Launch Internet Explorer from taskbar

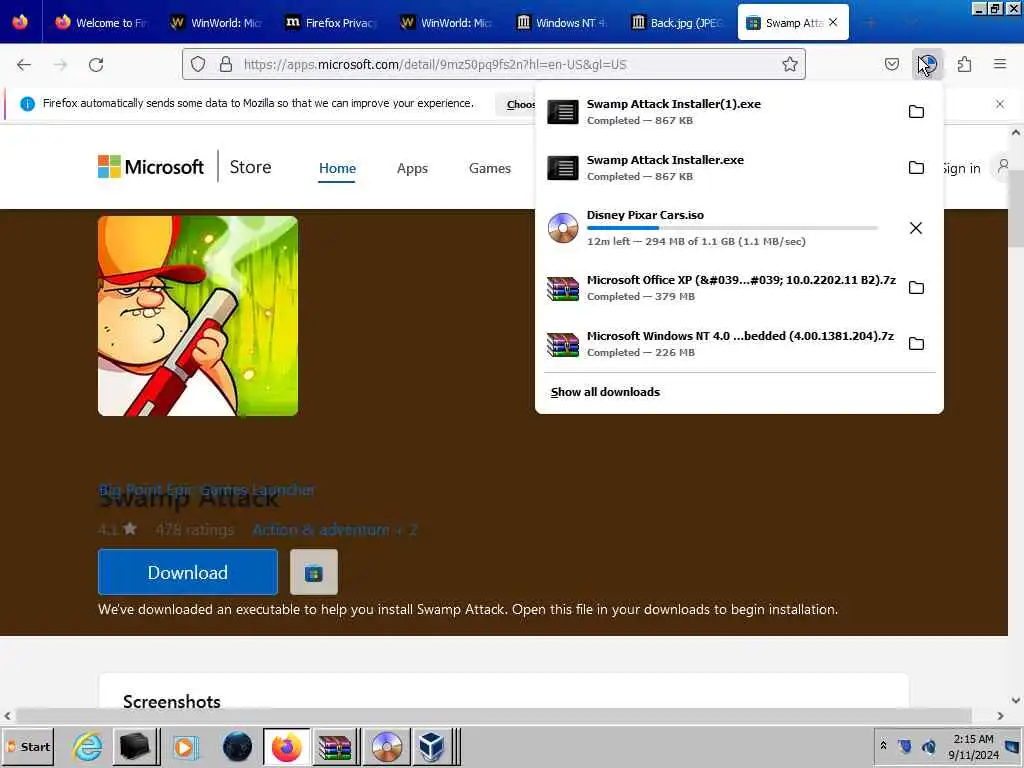[88, 746]
